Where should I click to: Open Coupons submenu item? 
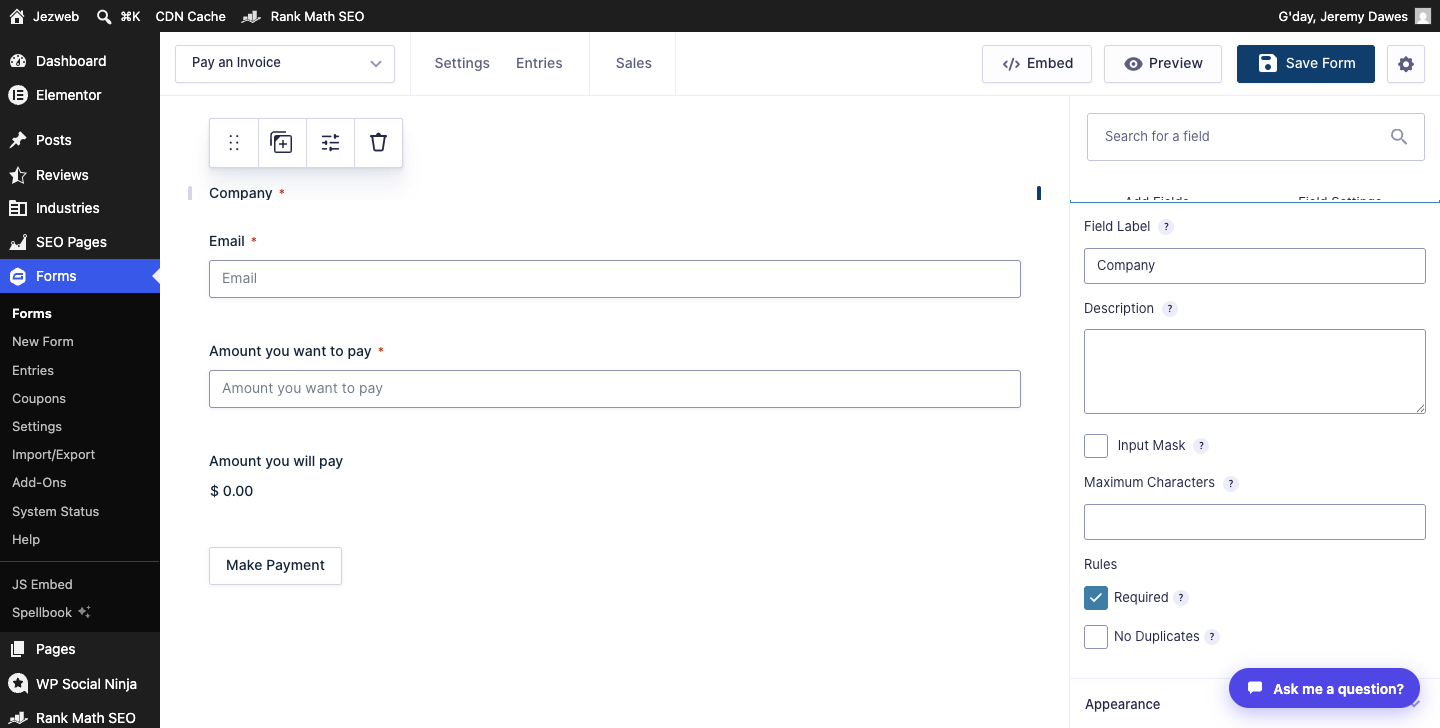point(39,398)
